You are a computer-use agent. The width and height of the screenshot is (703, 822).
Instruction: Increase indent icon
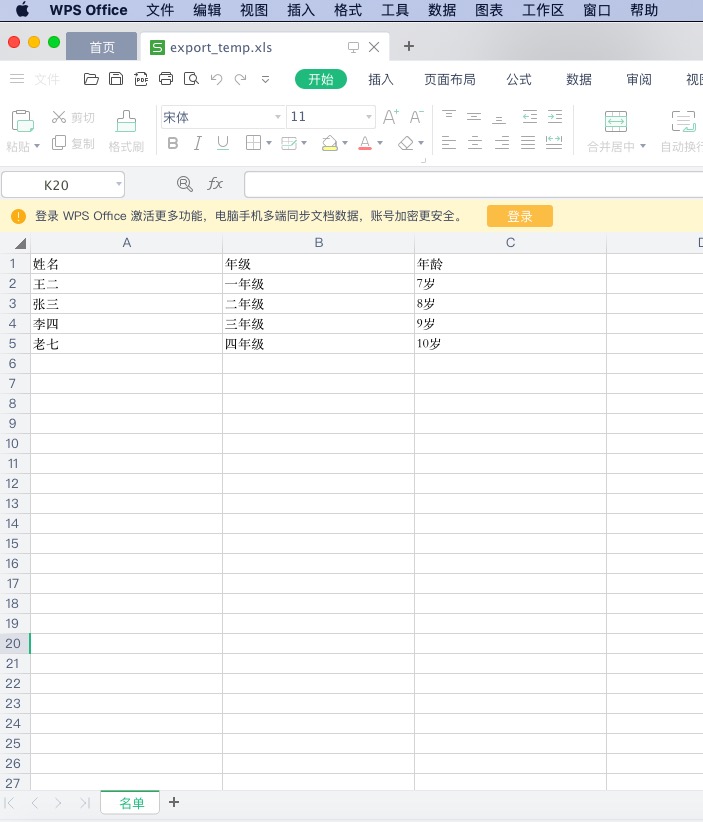555,116
